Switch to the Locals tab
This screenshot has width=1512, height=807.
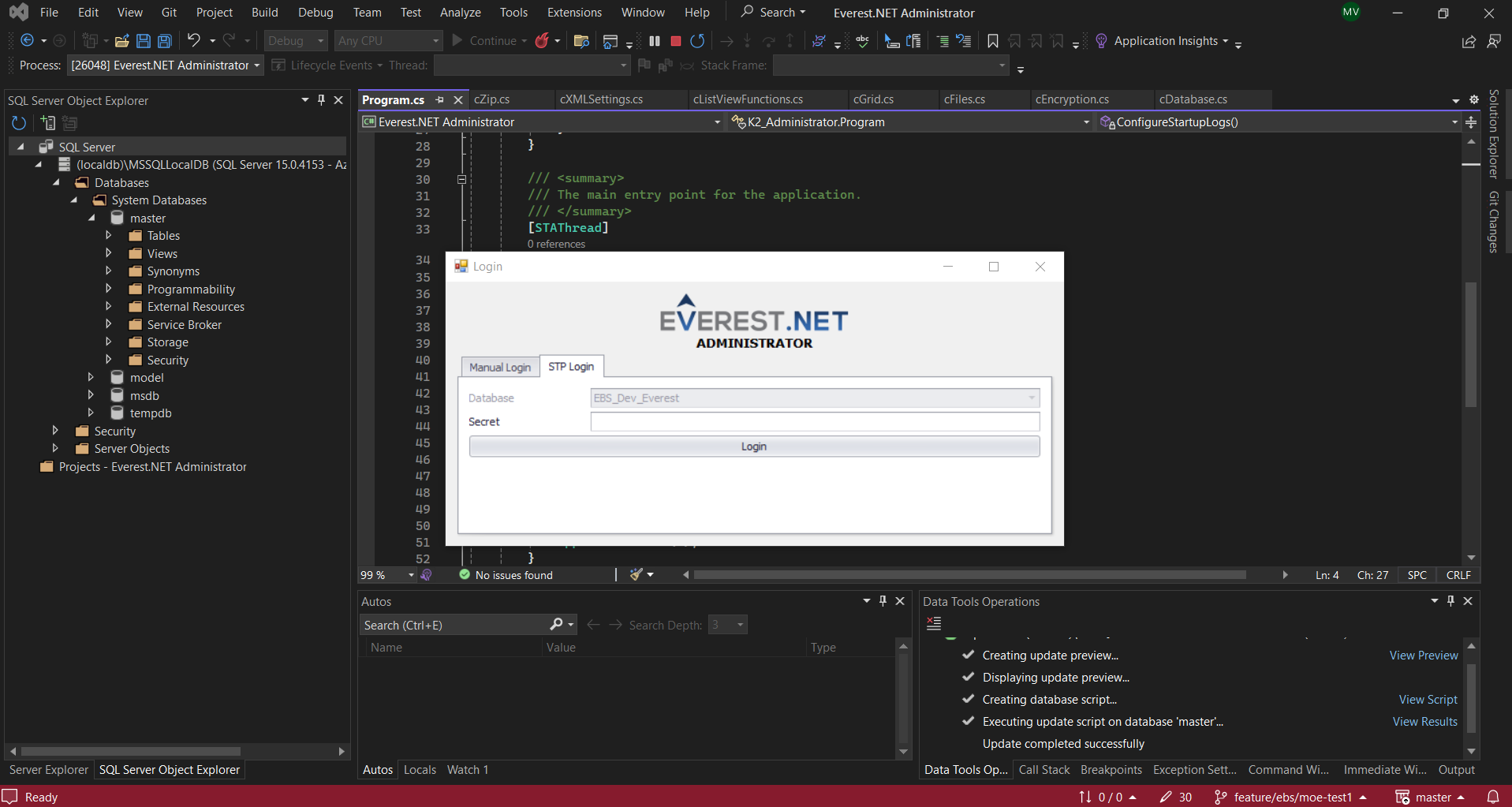click(420, 770)
